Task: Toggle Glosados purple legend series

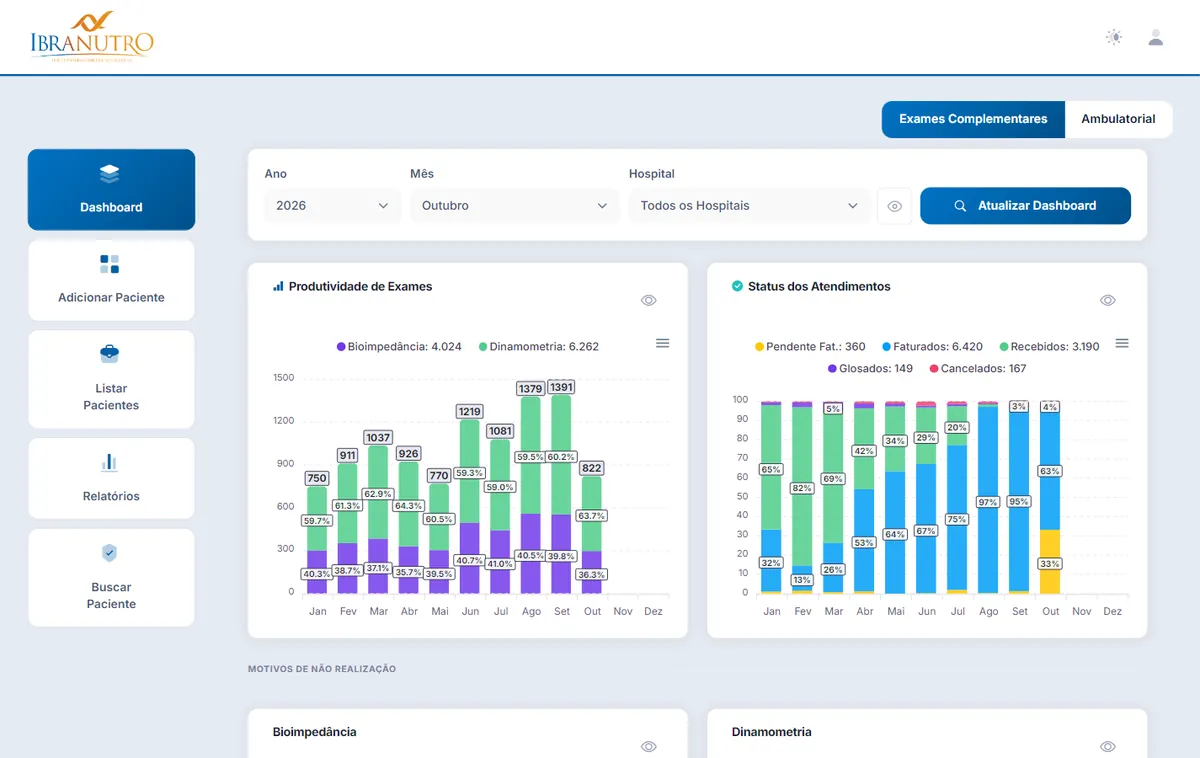Action: tap(870, 369)
